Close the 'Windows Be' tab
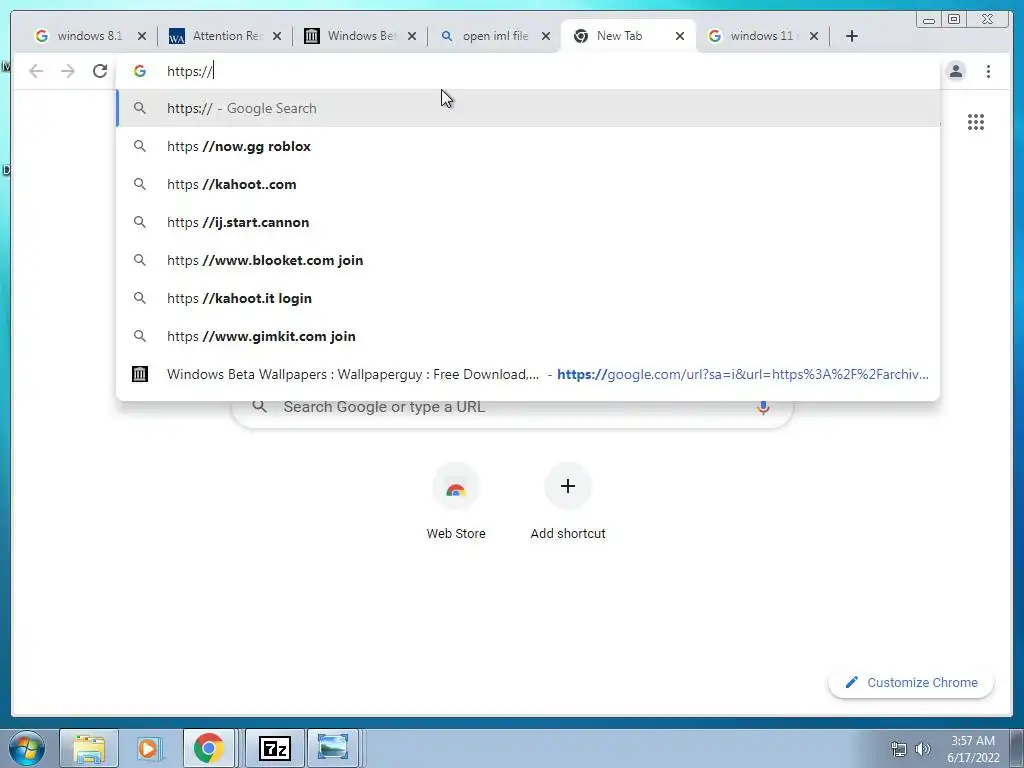Viewport: 1024px width, 768px height. pos(412,36)
